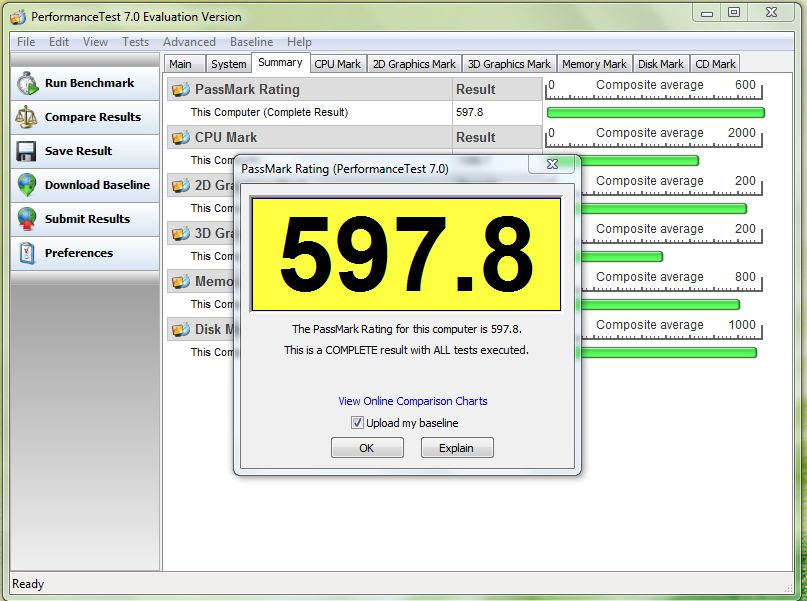Click the Compare Results button label

coord(93,117)
